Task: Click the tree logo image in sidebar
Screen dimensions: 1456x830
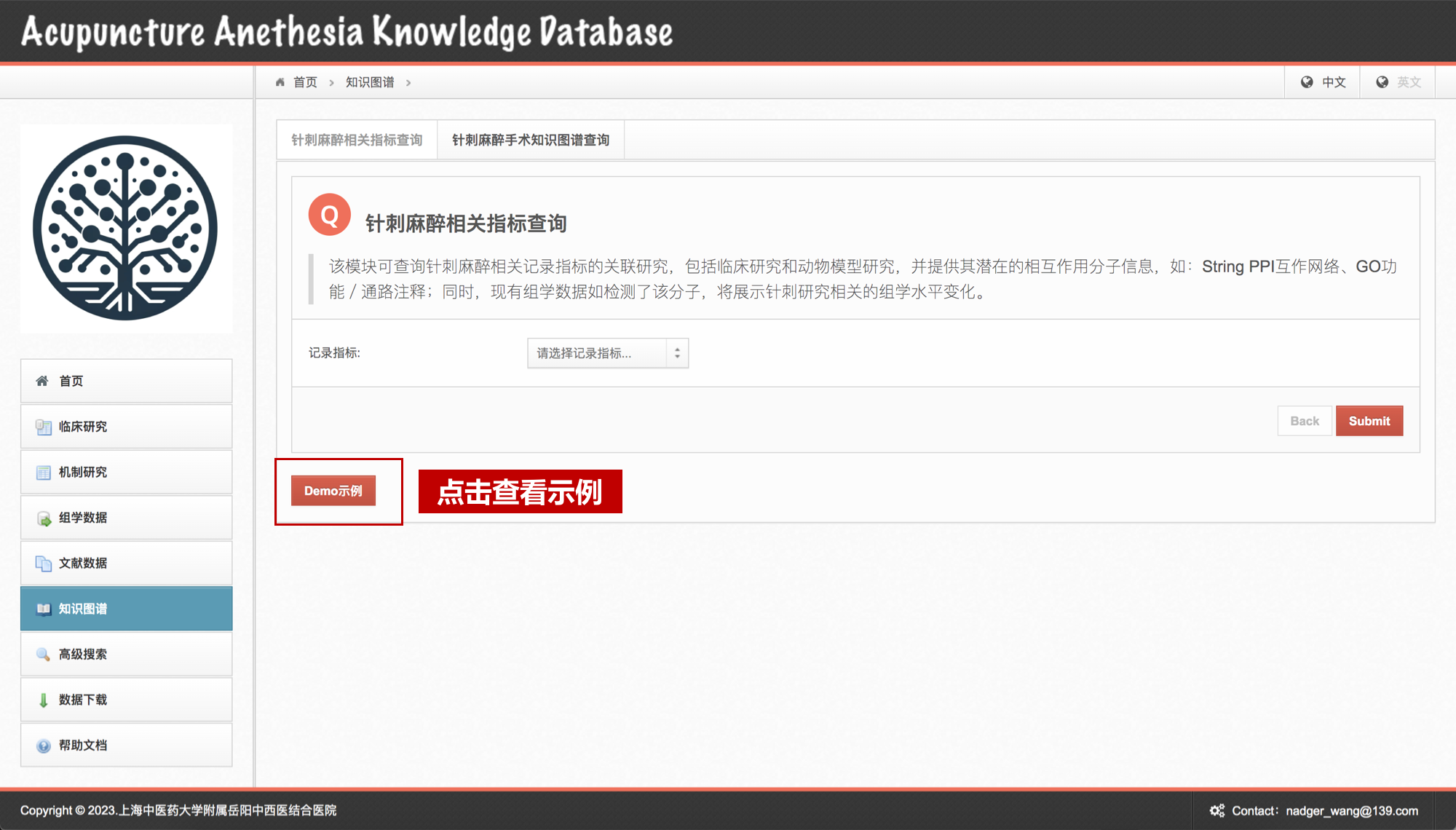Action: (126, 229)
